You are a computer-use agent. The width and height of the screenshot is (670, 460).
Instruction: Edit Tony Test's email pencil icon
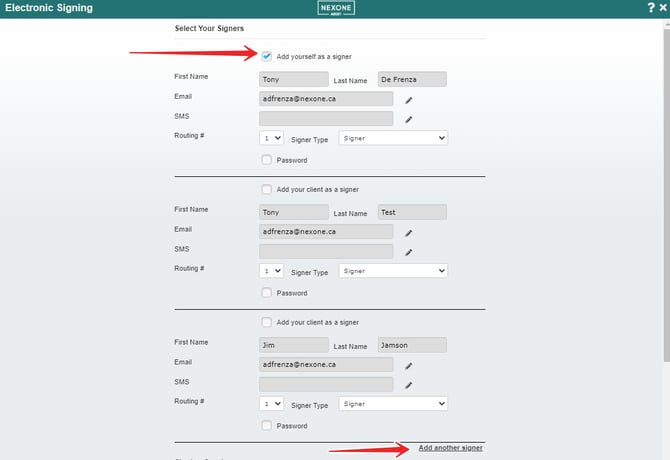pos(408,233)
